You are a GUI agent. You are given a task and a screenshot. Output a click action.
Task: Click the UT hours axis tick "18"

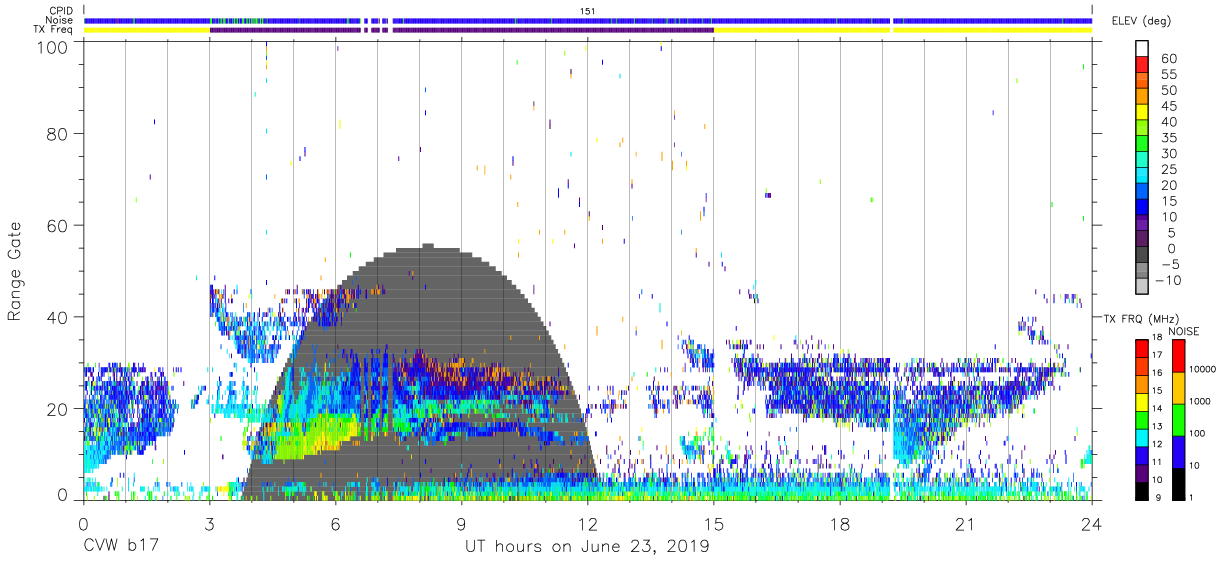point(840,524)
